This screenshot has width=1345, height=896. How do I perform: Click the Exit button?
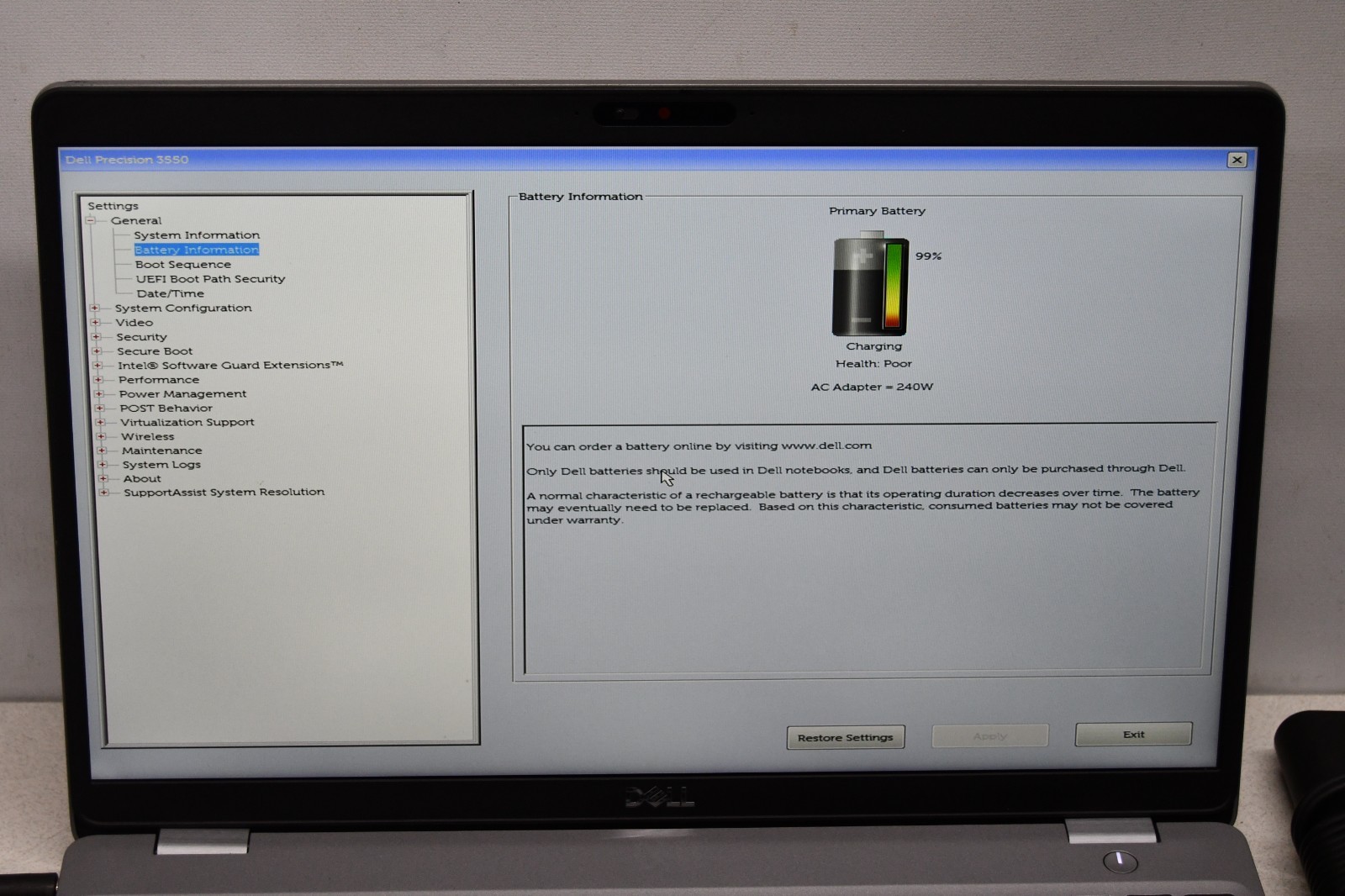point(1133,734)
